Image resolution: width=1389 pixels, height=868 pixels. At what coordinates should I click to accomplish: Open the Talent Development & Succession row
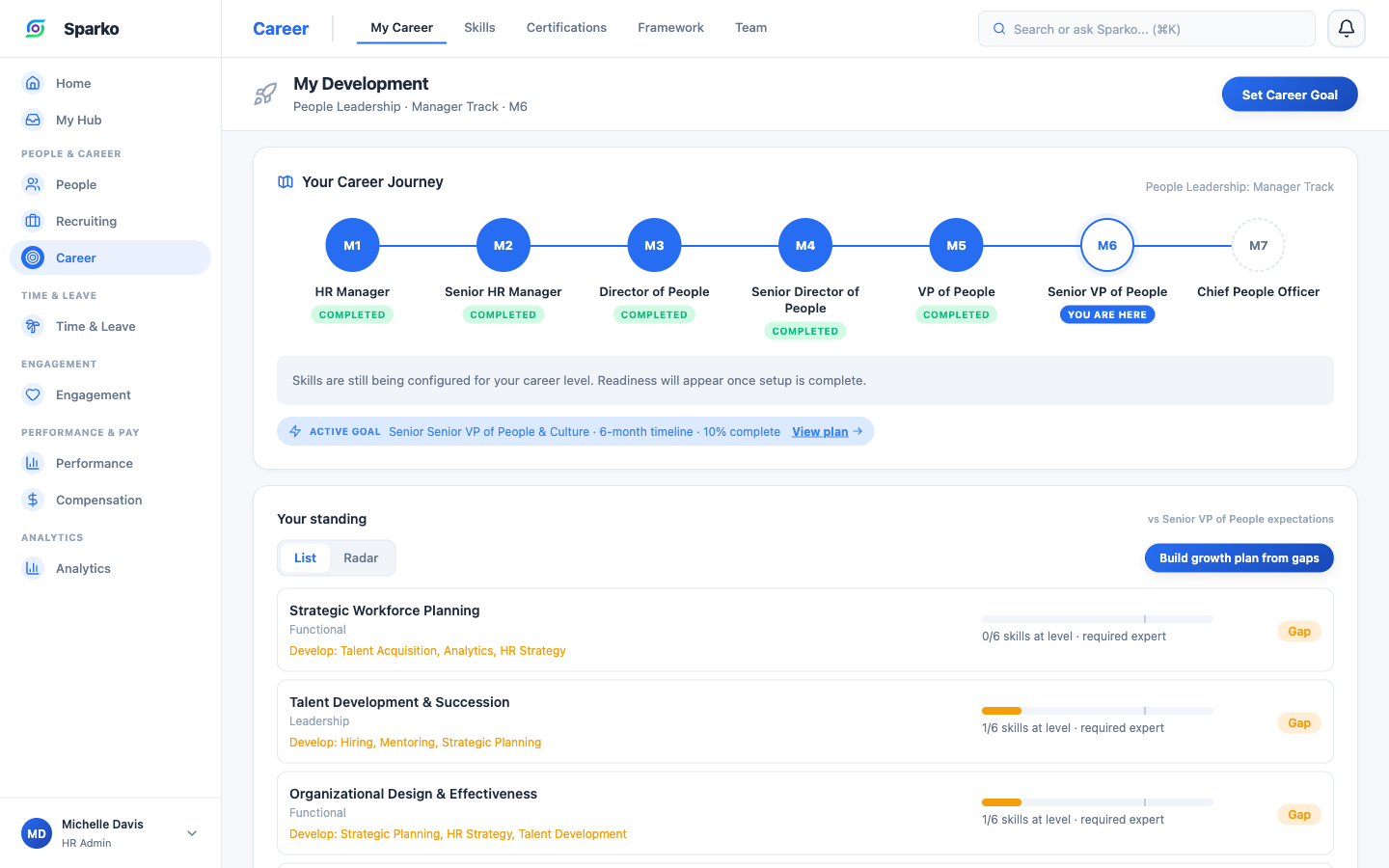(x=804, y=721)
